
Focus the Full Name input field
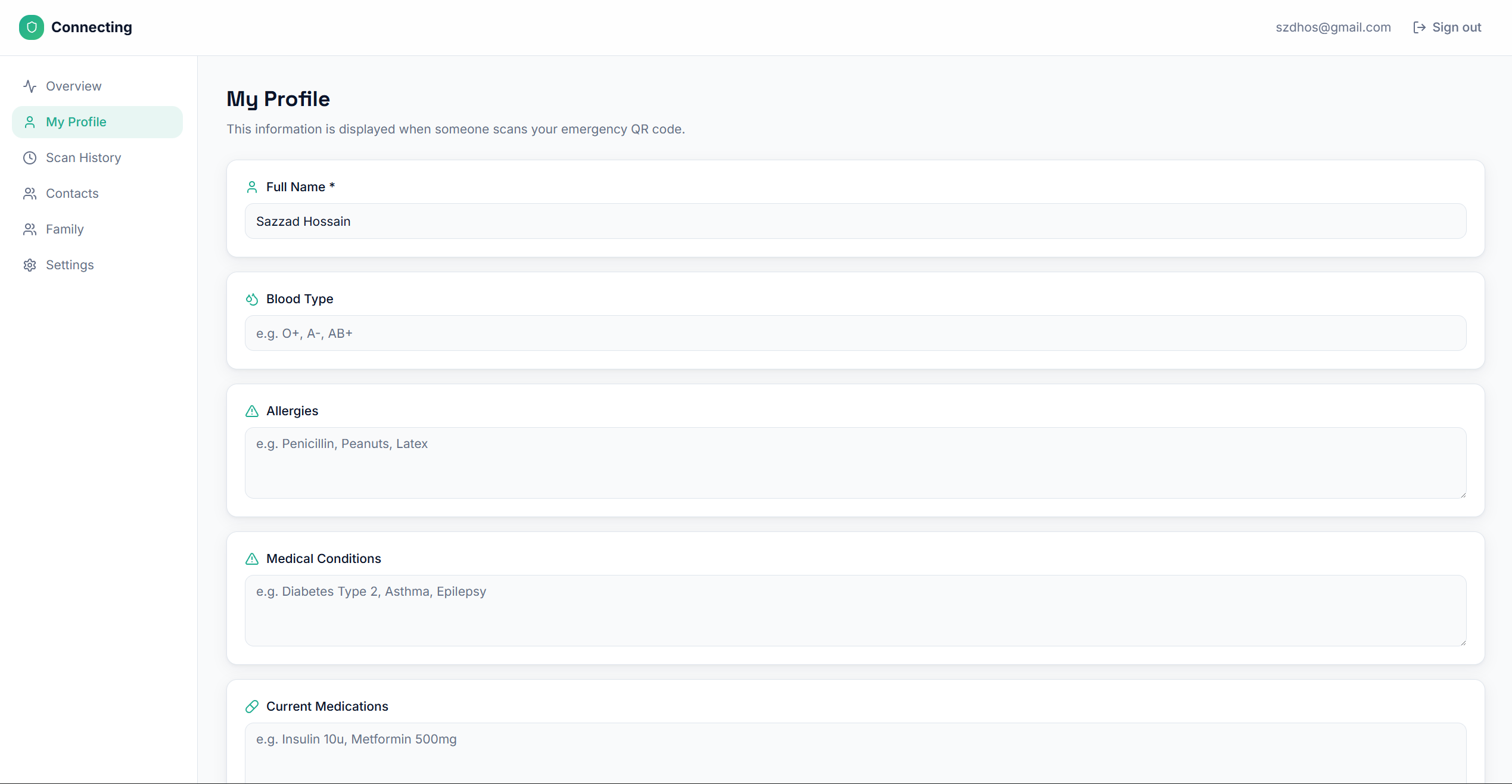coord(855,222)
